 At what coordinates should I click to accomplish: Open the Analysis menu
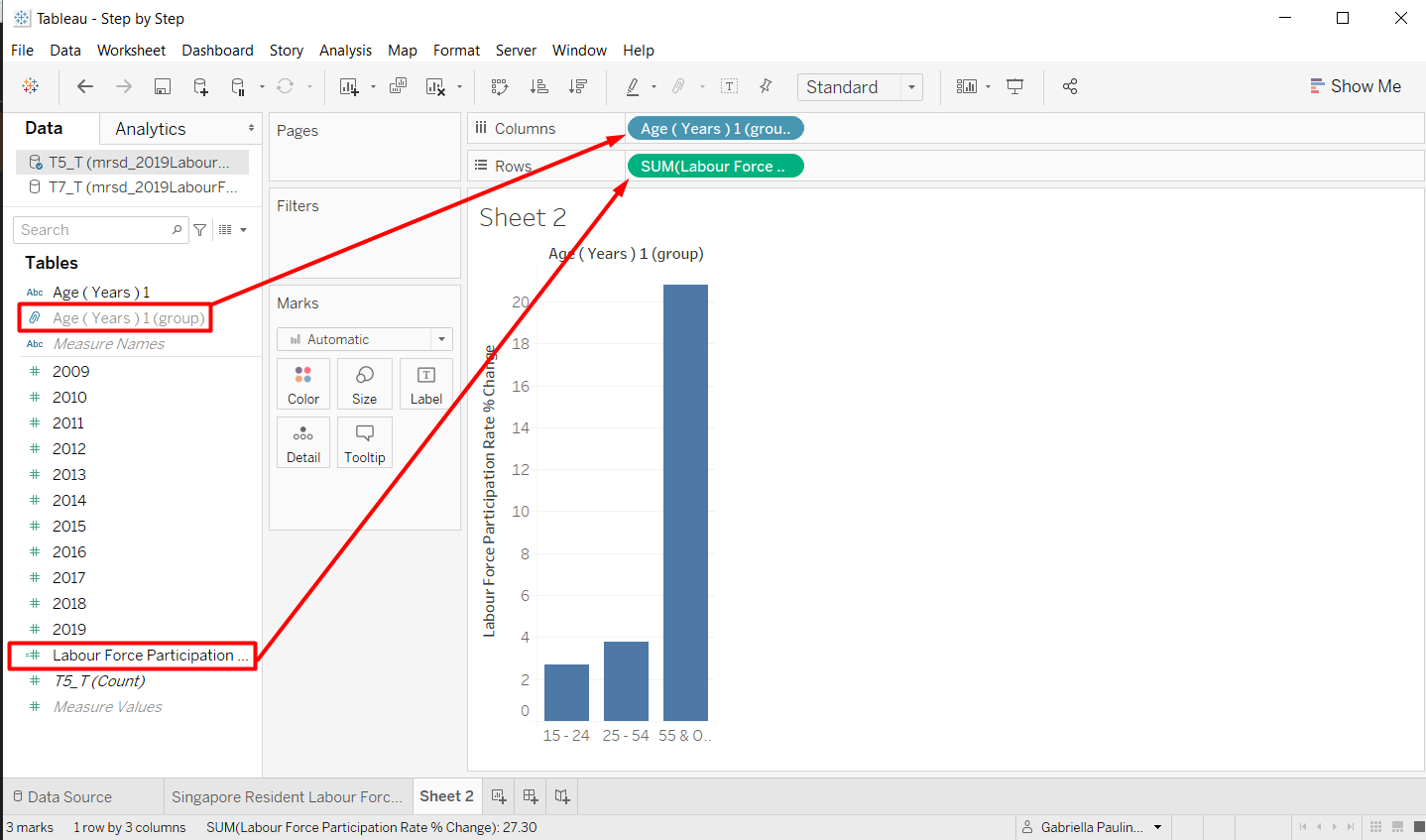[345, 51]
